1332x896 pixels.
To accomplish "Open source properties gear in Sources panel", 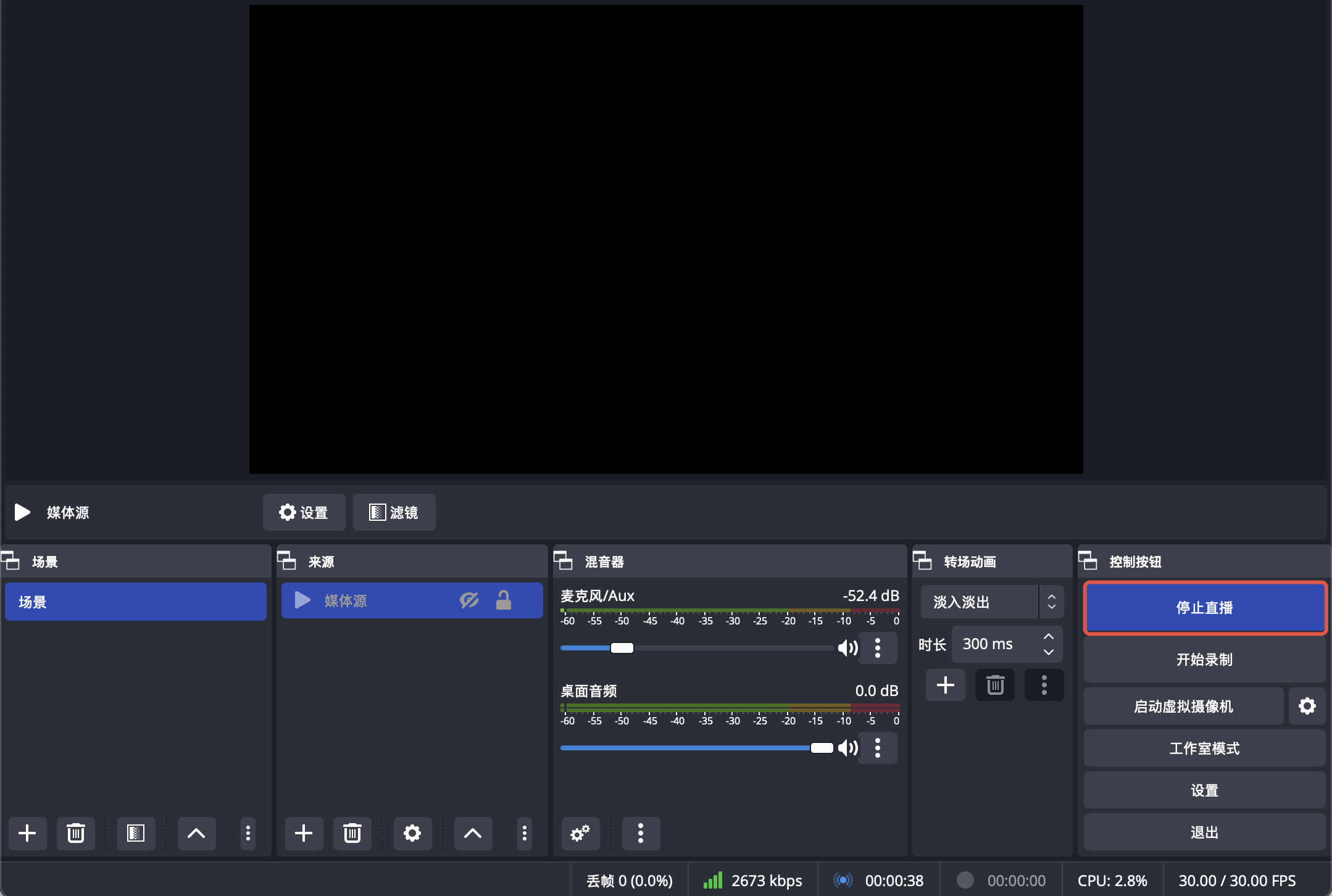I will pos(412,833).
